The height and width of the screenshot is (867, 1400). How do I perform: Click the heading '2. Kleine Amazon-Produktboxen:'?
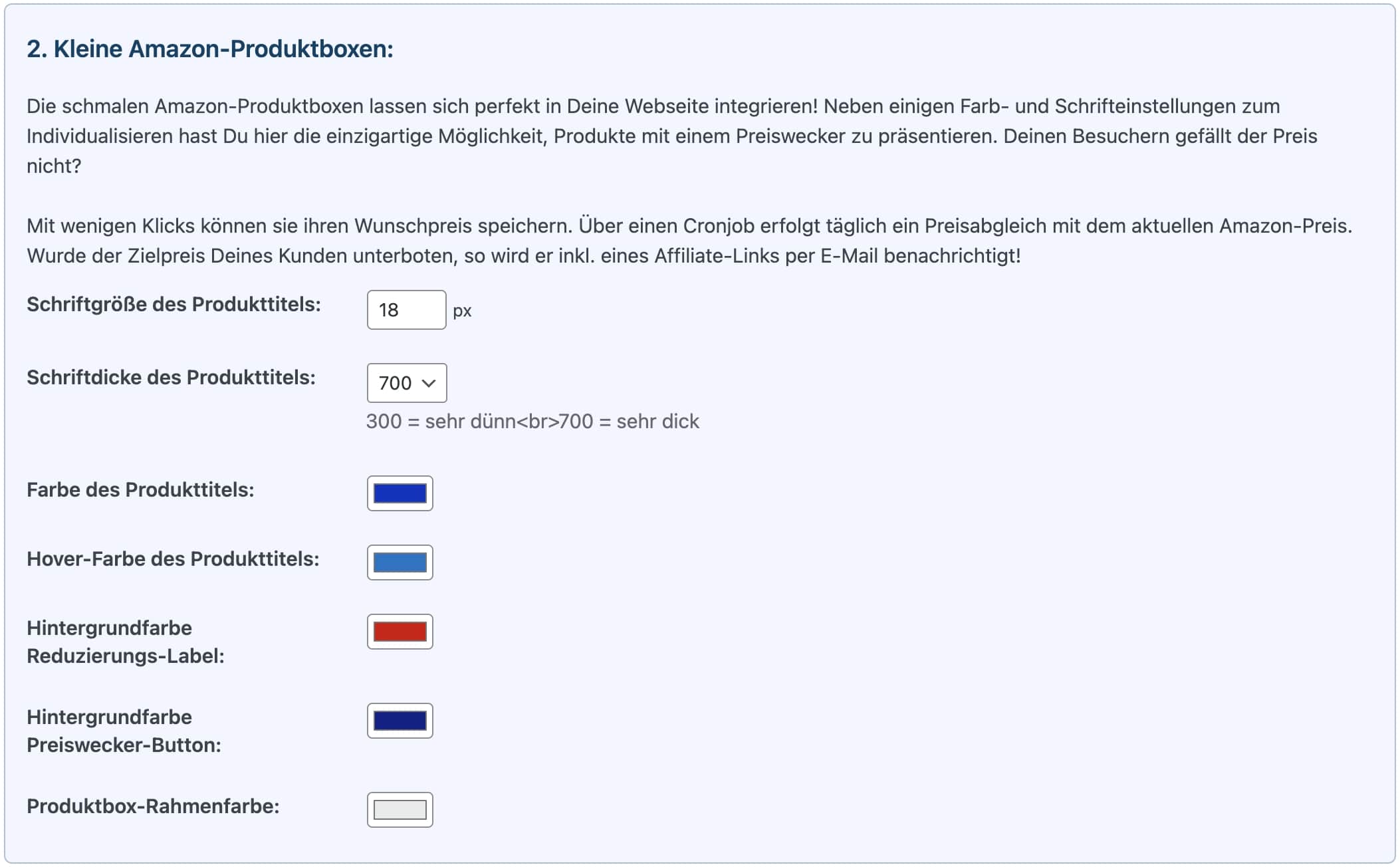(210, 49)
